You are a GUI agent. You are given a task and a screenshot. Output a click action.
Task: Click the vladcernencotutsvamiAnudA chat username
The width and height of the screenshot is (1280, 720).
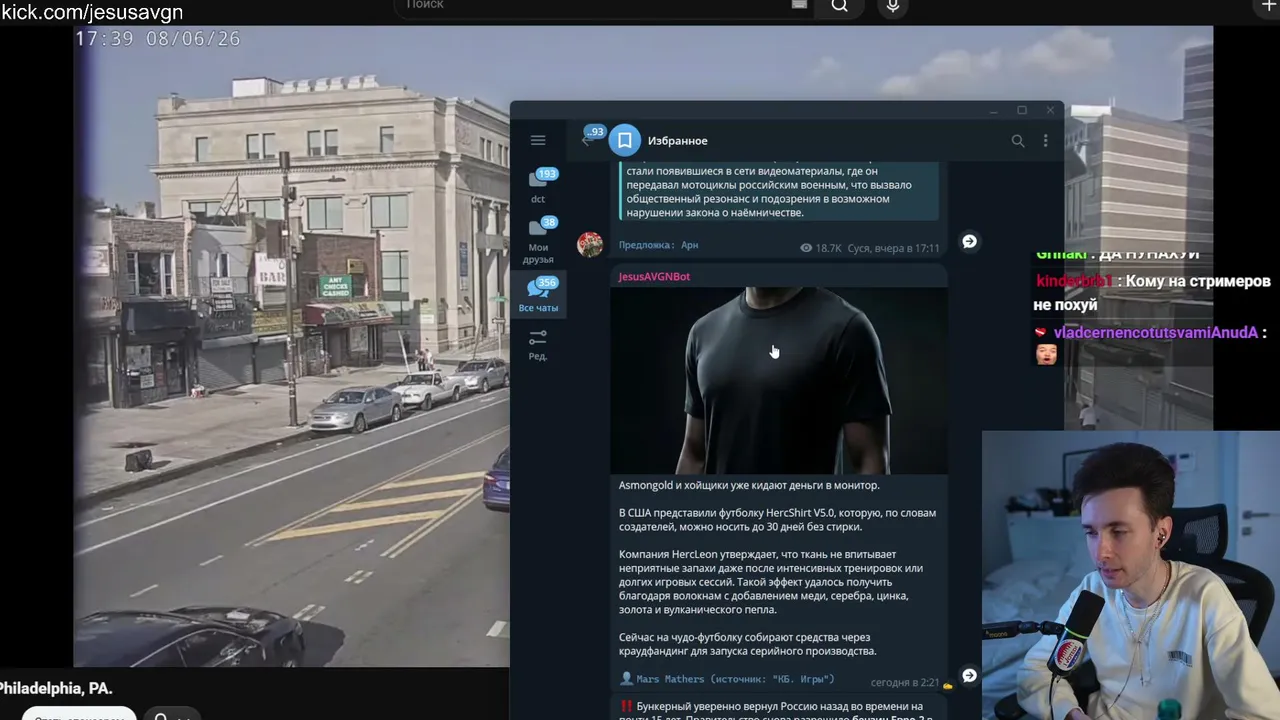pos(1155,332)
